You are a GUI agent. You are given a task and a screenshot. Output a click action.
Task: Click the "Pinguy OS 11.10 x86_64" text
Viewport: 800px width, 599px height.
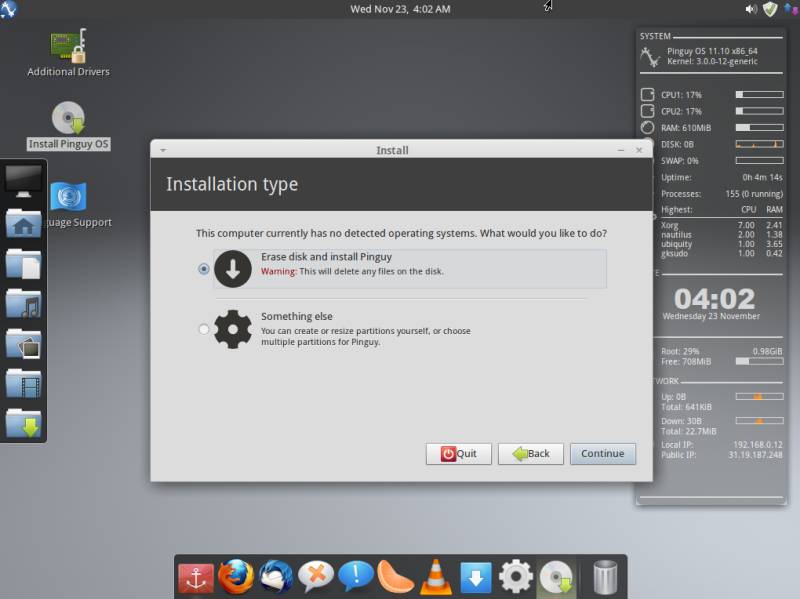(x=712, y=51)
